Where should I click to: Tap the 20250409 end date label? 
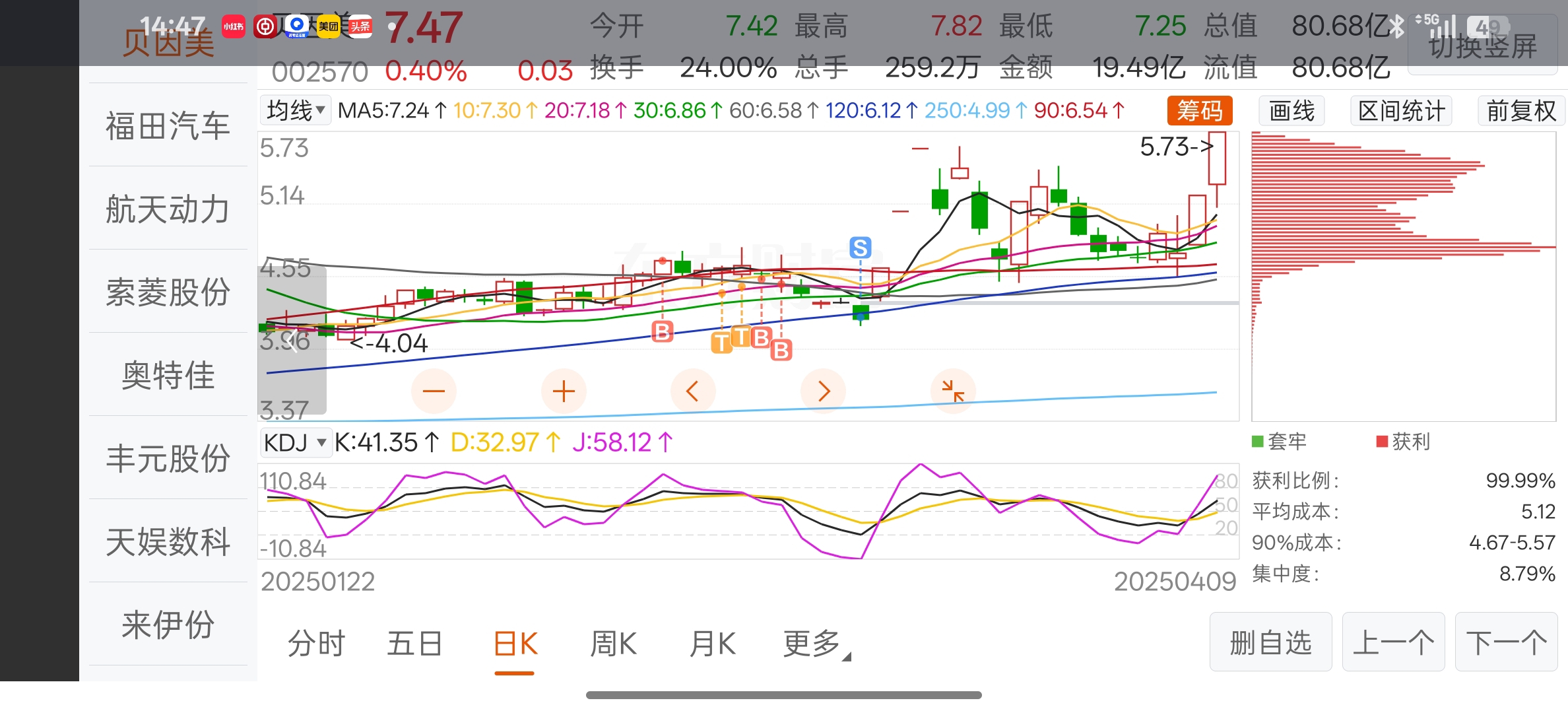[1175, 582]
